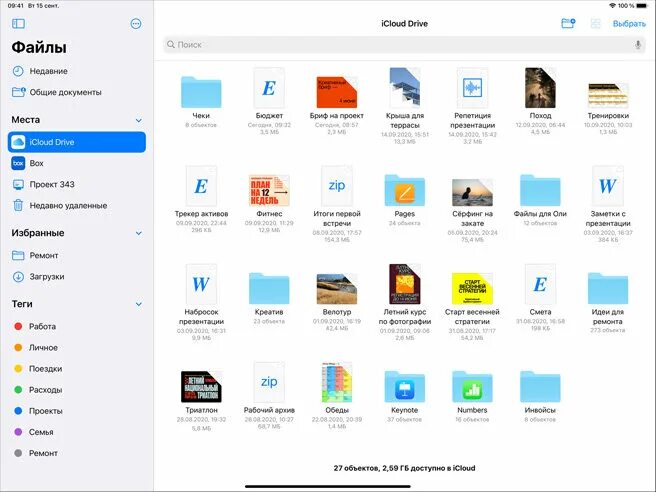This screenshot has height=492, width=656.
Task: Tap the battery indicator in status bar
Action: pos(642,5)
